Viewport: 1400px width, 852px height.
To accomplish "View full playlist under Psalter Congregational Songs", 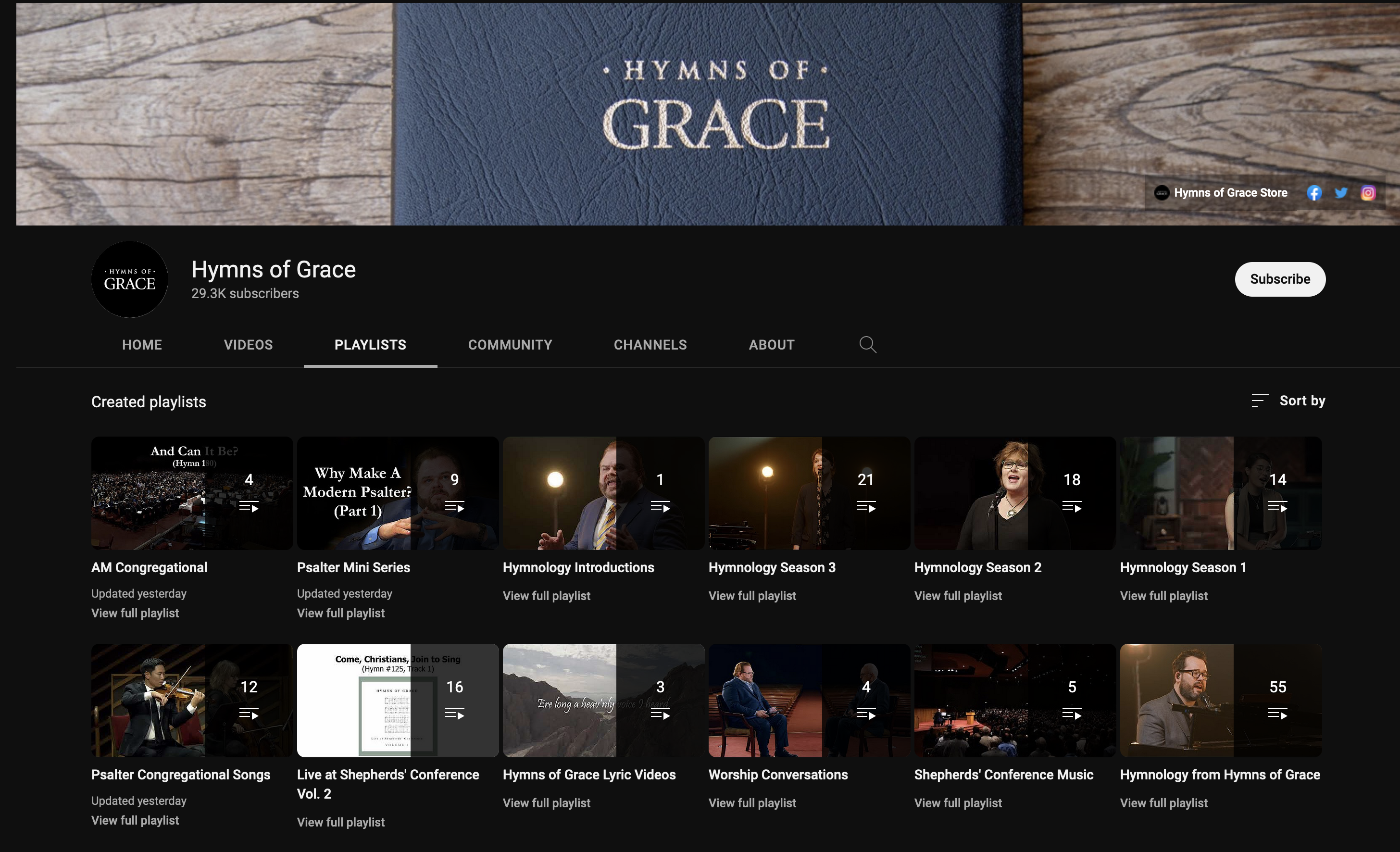I will [135, 820].
